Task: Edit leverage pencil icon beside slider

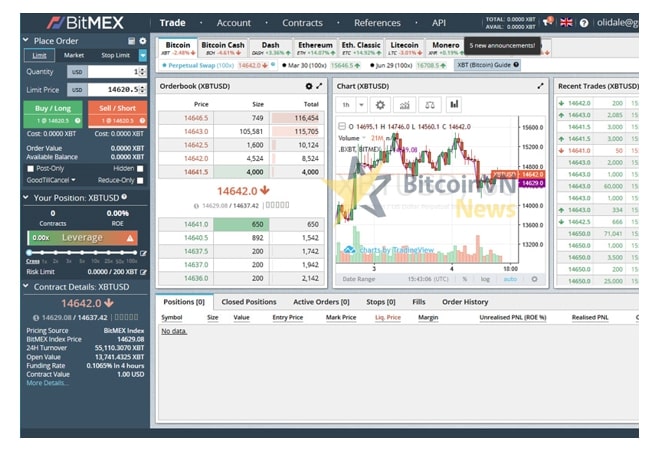Action: tap(144, 253)
